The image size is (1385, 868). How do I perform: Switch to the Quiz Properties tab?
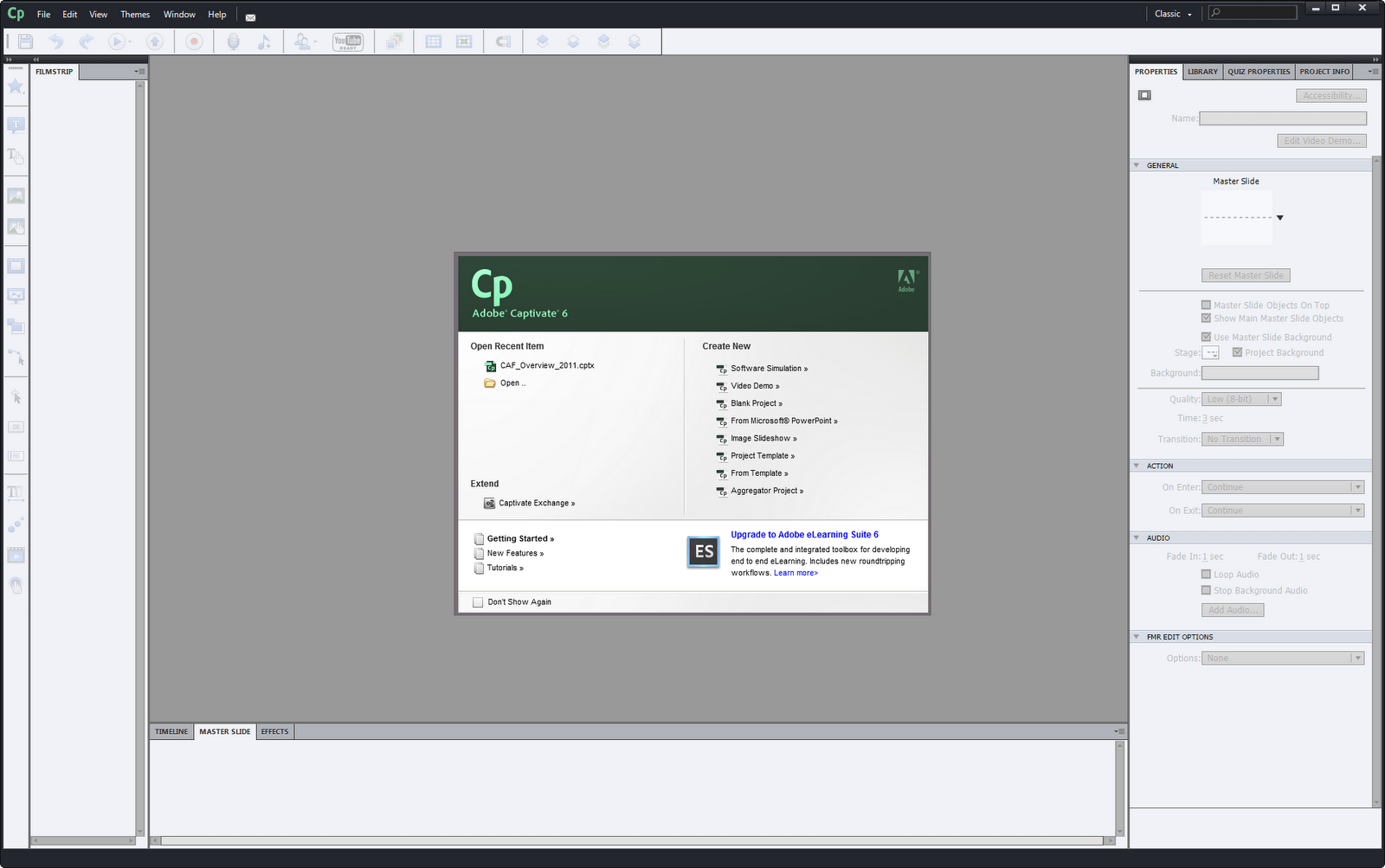pos(1259,72)
